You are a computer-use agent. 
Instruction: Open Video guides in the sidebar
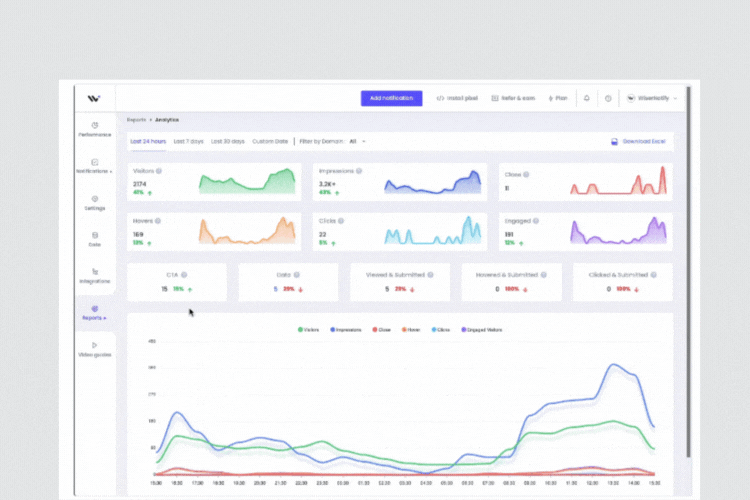pyautogui.click(x=95, y=350)
